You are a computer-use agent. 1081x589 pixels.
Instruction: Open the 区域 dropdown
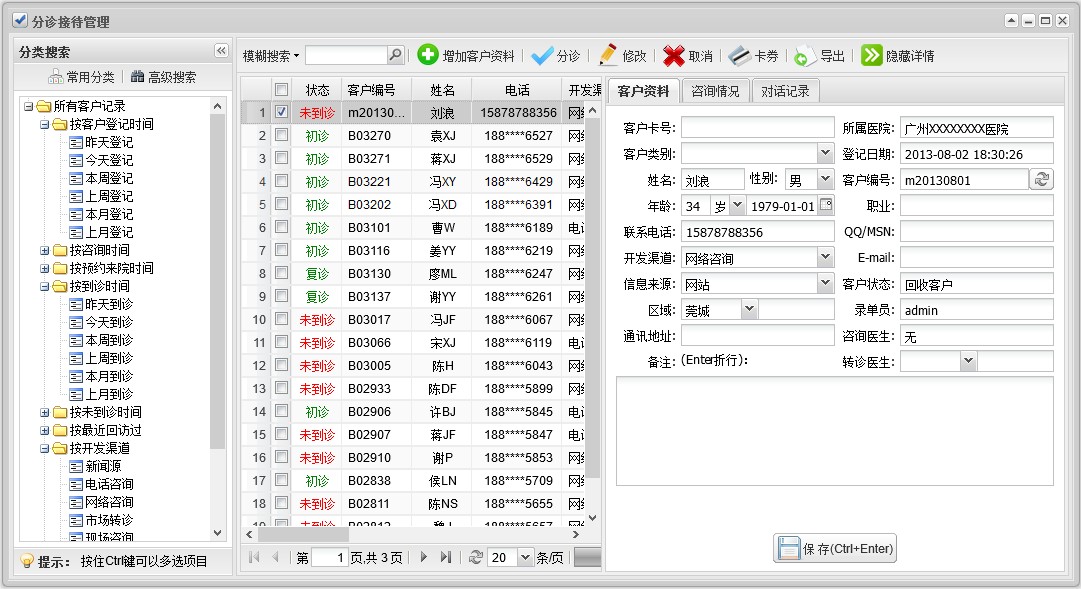point(750,309)
